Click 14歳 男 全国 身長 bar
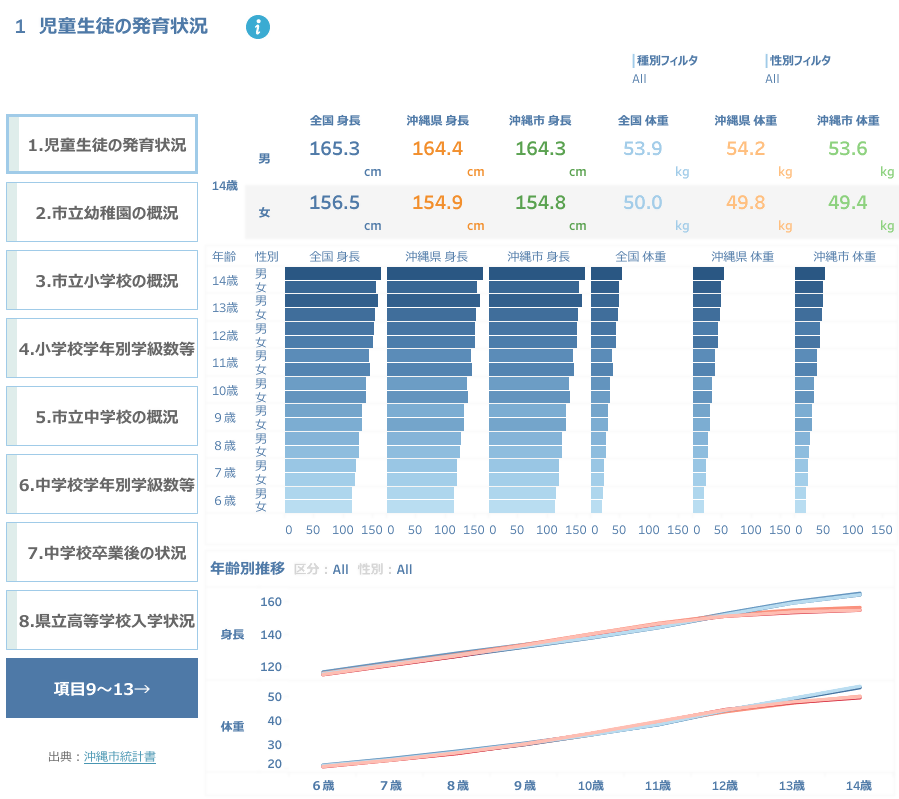This screenshot has height=799, width=899. (x=332, y=273)
